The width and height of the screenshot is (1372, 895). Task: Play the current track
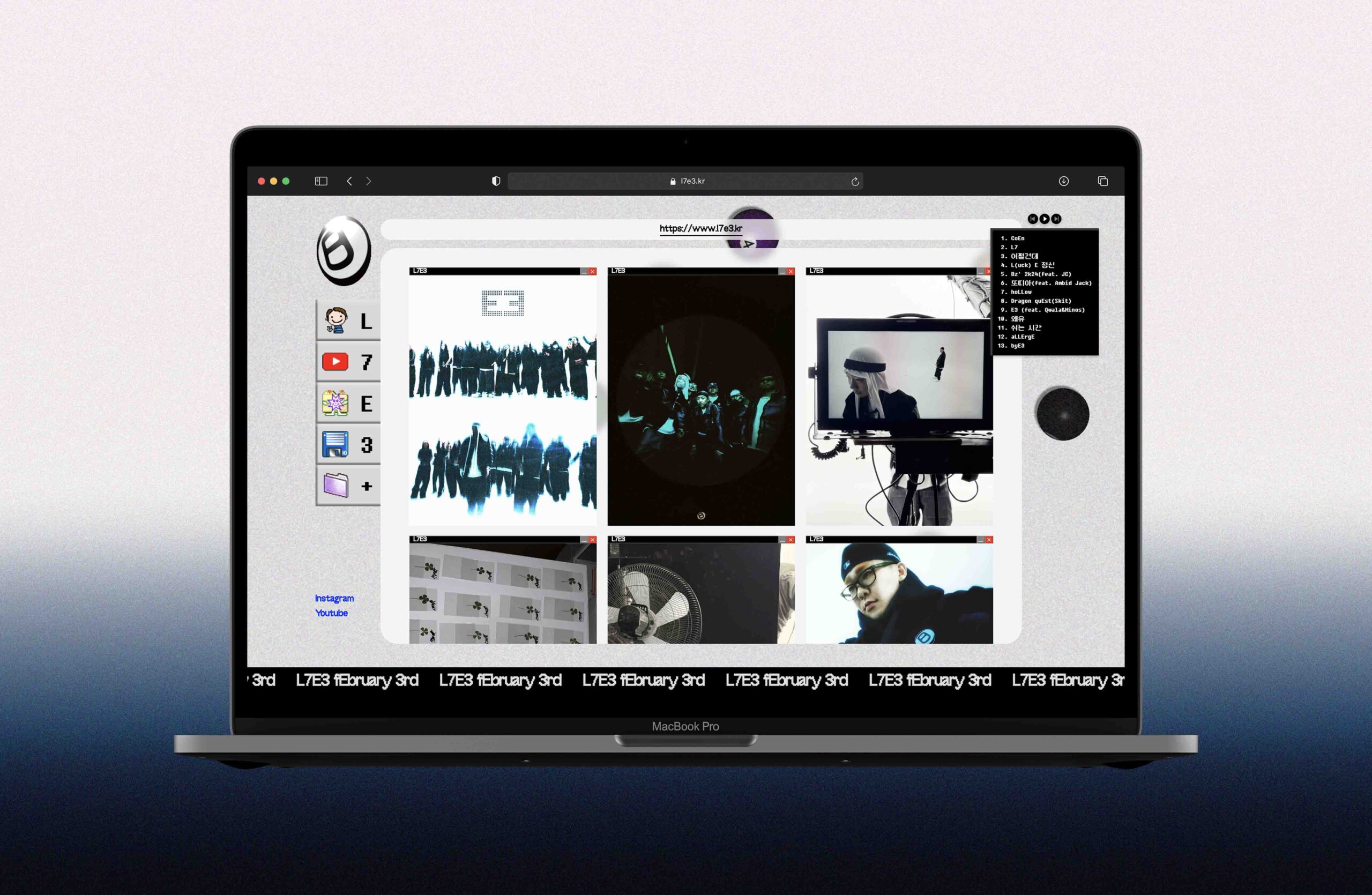1044,219
